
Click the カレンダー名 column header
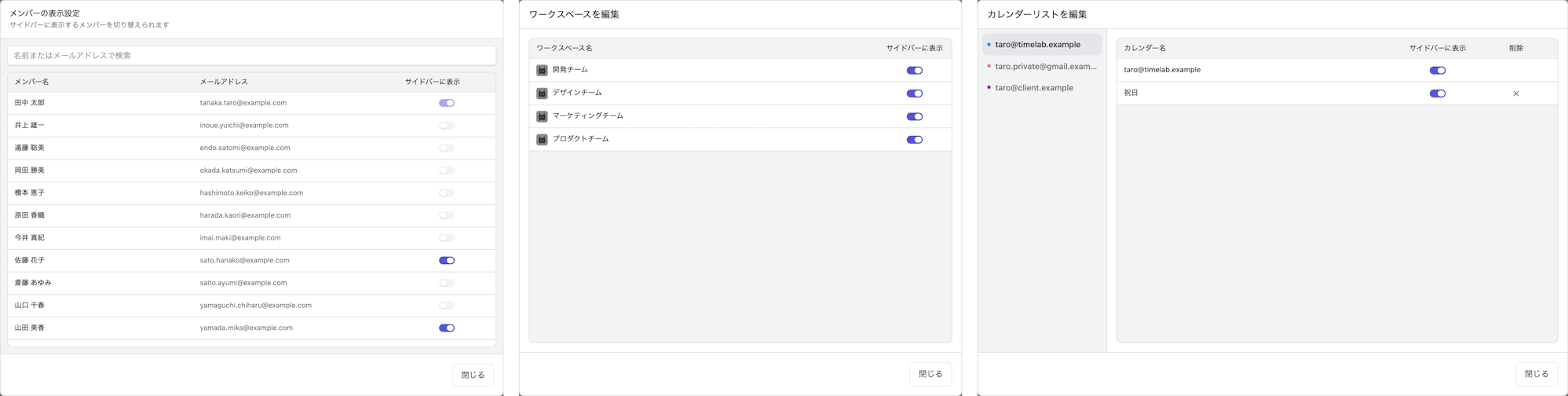[x=1145, y=49]
